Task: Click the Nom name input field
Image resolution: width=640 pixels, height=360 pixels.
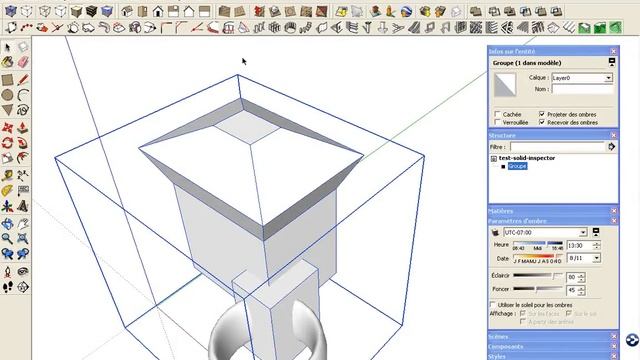Action: [582, 89]
